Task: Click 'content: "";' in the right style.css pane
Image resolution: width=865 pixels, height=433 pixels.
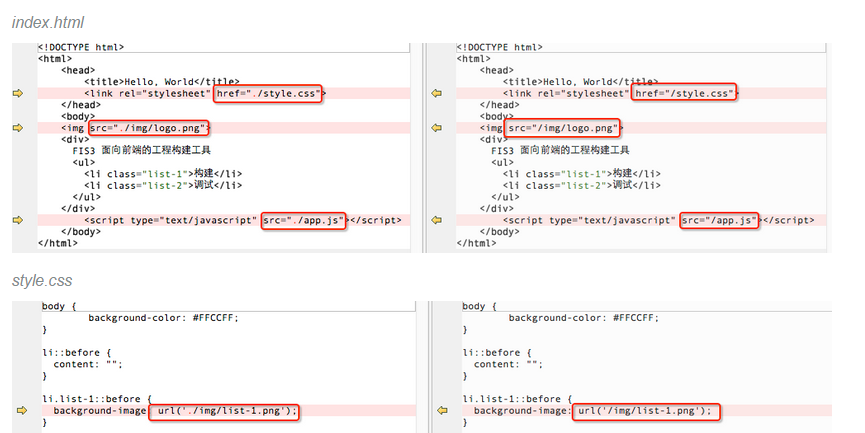Action: [508, 364]
